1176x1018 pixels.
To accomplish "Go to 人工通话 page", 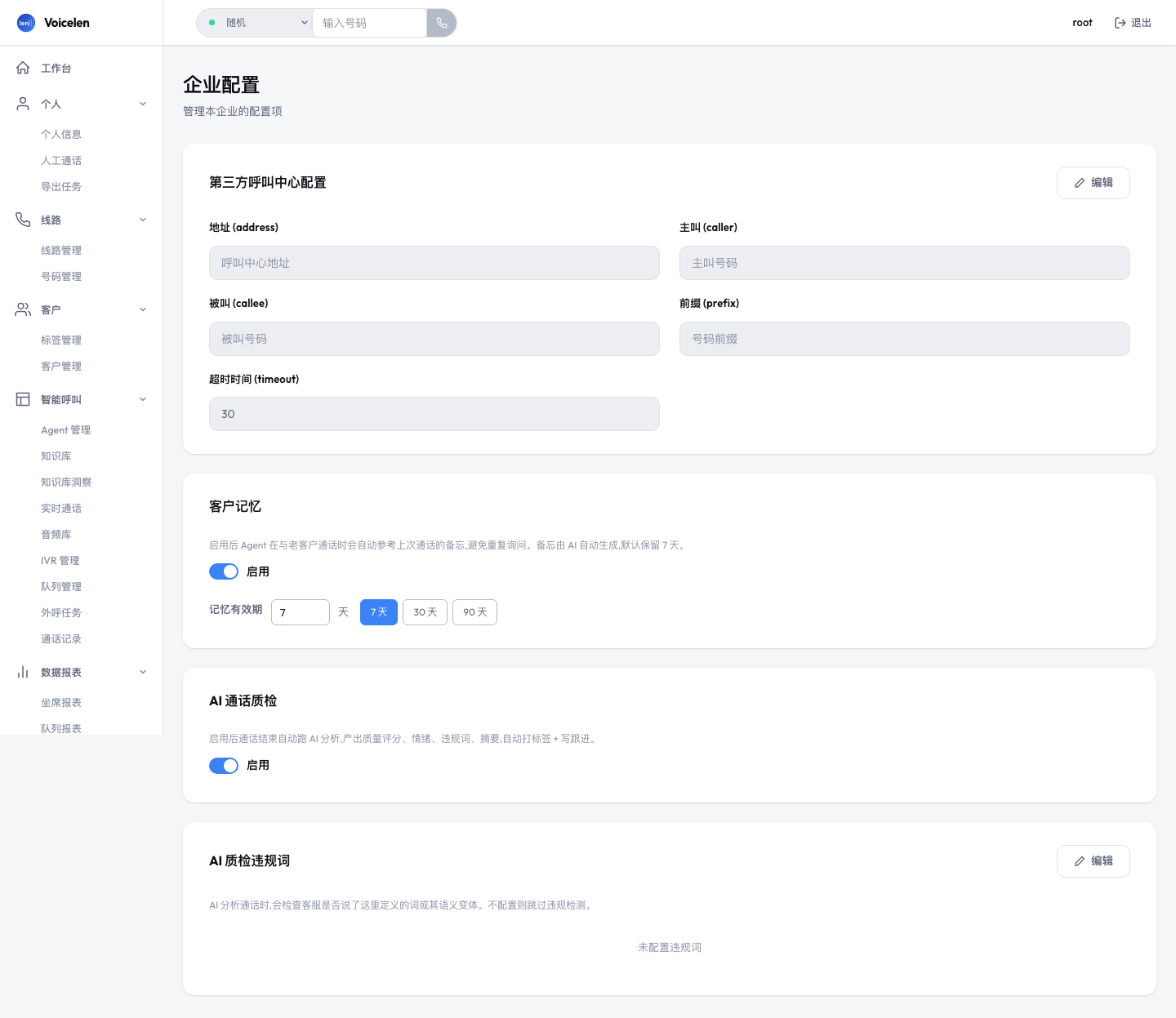I will click(x=61, y=160).
